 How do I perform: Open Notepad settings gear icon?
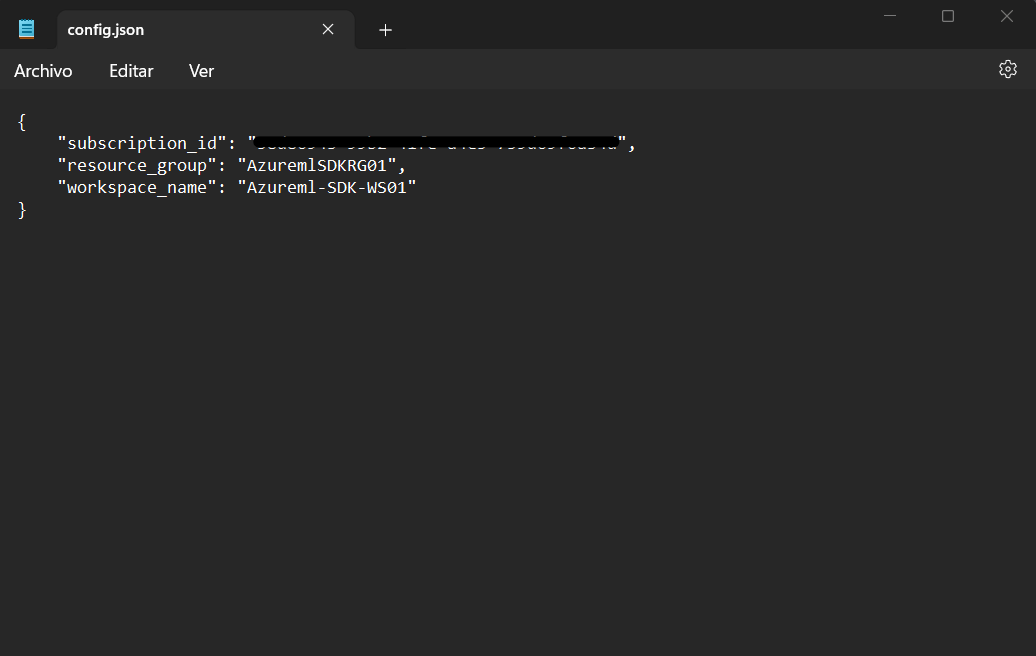pyautogui.click(x=1008, y=69)
